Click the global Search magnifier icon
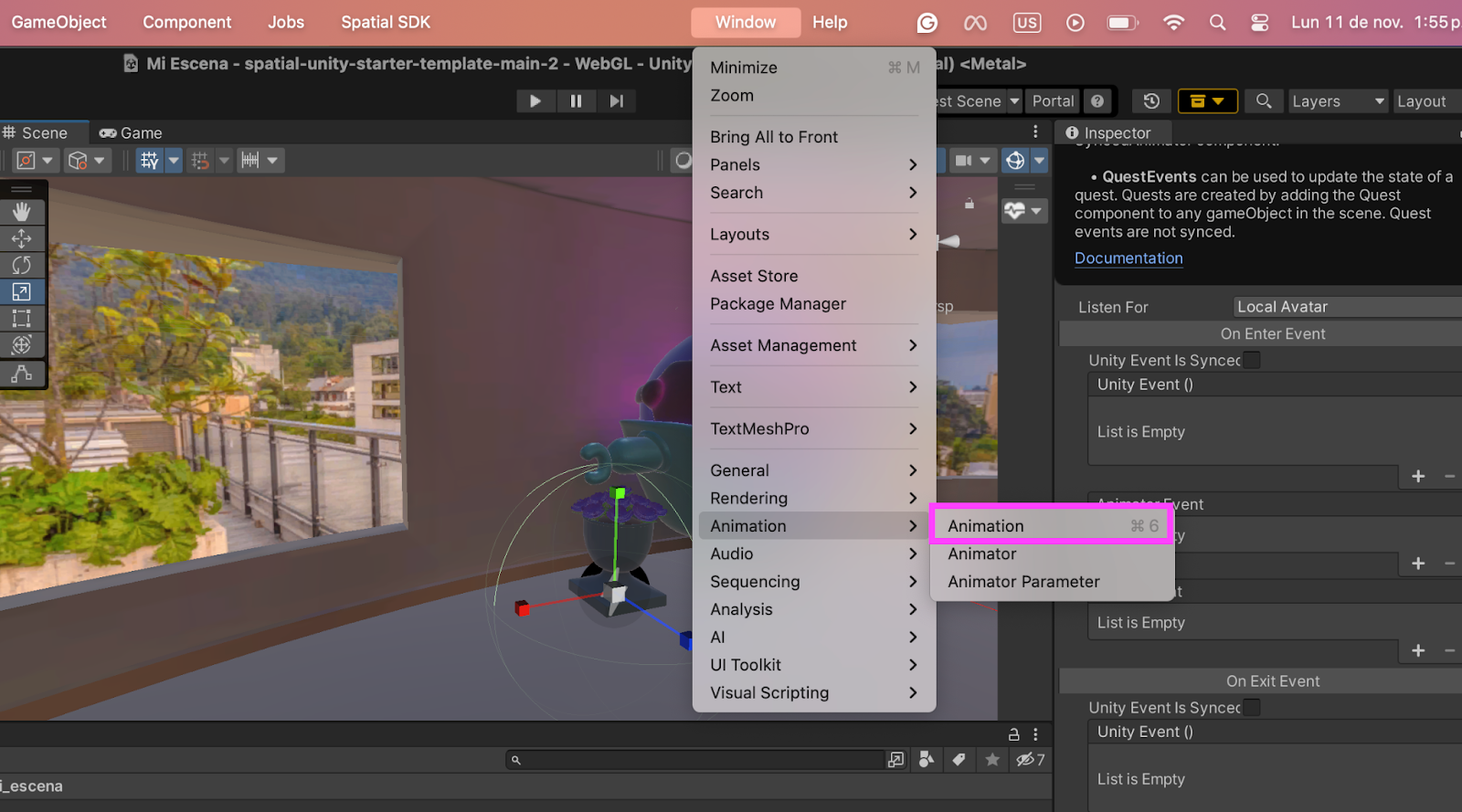Screen dimensions: 1462x812 click(x=1264, y=101)
